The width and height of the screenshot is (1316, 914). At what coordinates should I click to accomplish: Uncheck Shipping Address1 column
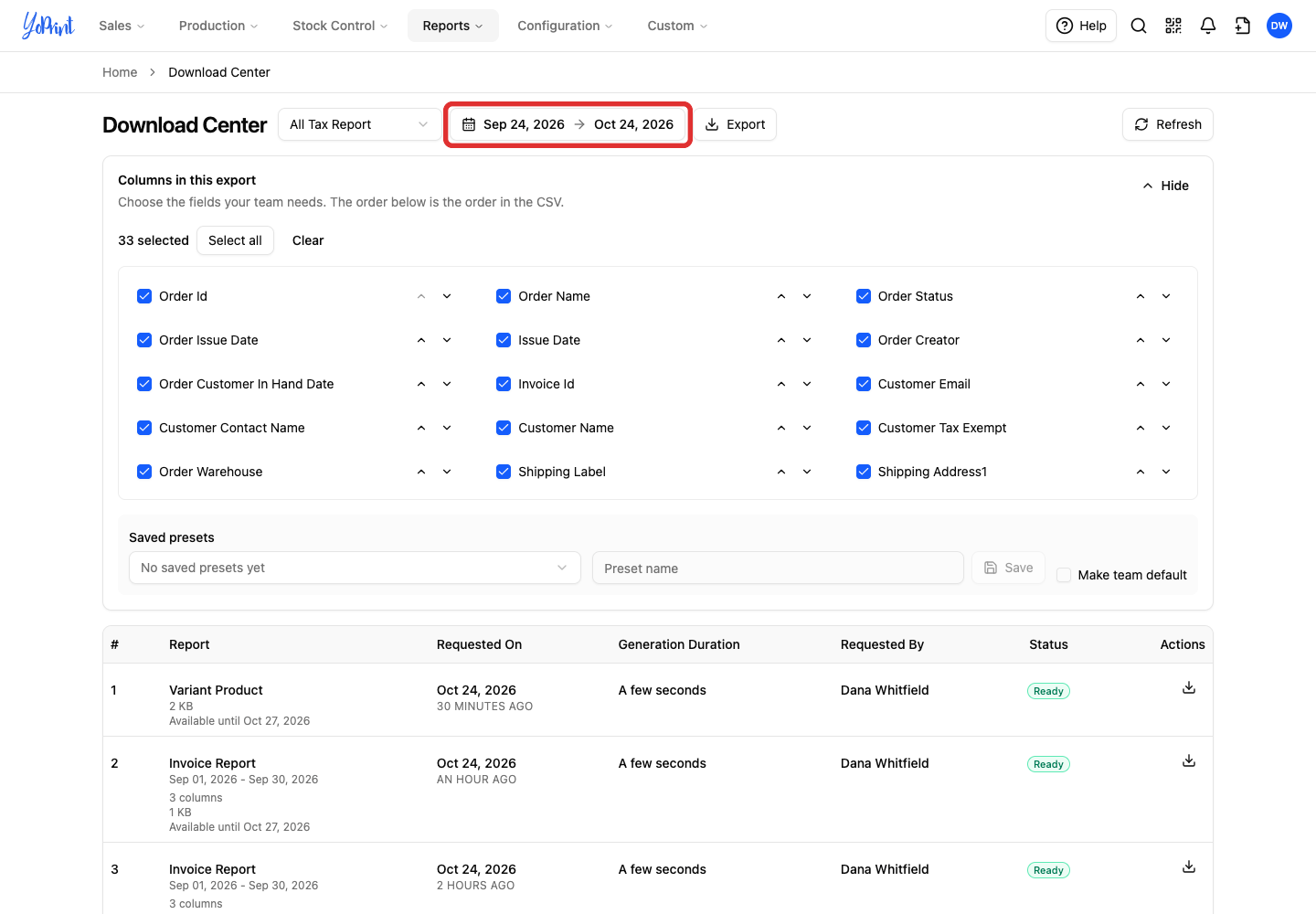tap(864, 472)
